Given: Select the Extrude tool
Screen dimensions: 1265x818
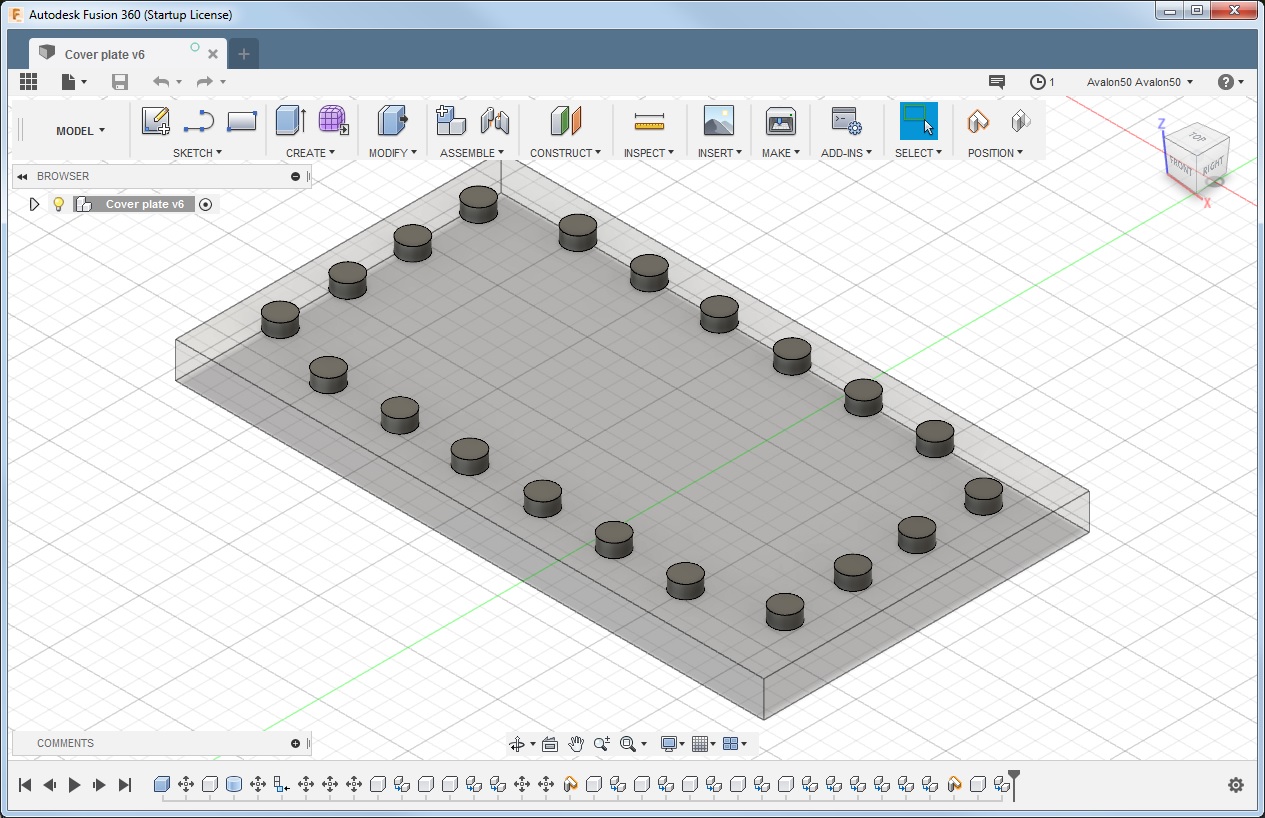Looking at the screenshot, I should click(x=291, y=121).
